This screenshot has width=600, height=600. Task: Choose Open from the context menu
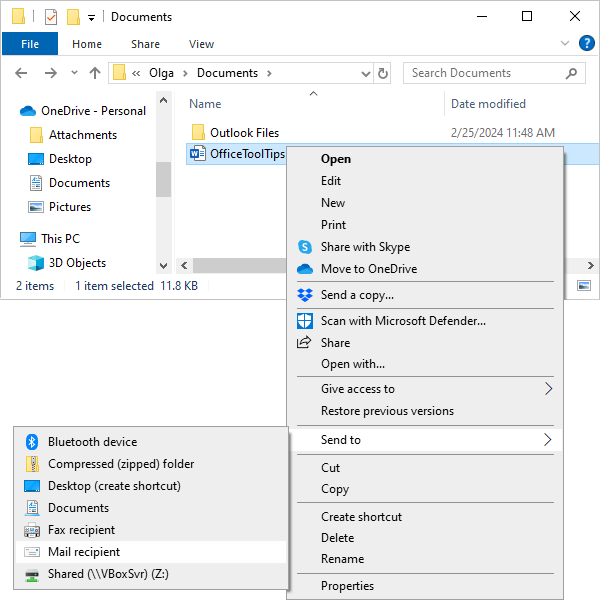click(x=425, y=159)
